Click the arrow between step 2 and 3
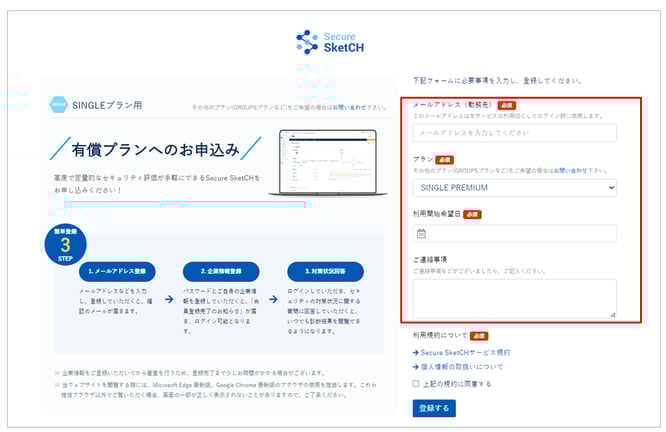Viewport: 666px width, 432px height. (274, 298)
